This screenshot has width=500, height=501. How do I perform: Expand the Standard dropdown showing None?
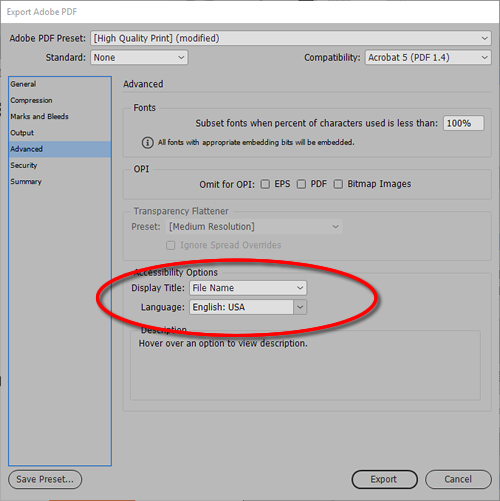click(139, 57)
